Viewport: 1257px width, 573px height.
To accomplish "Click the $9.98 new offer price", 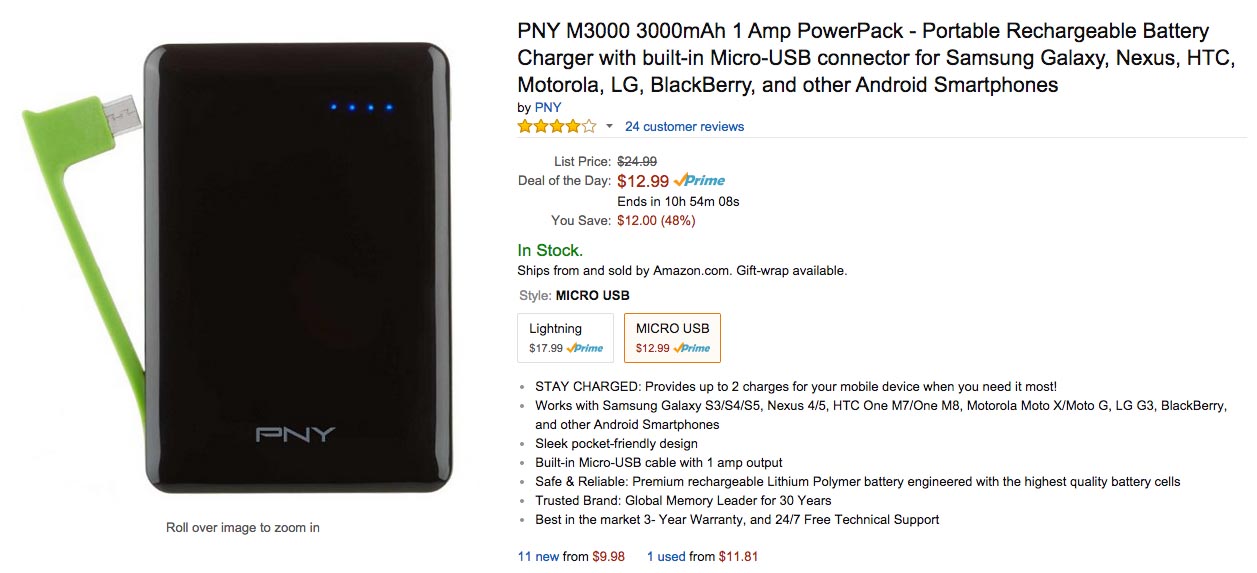I will pyautogui.click(x=608, y=556).
